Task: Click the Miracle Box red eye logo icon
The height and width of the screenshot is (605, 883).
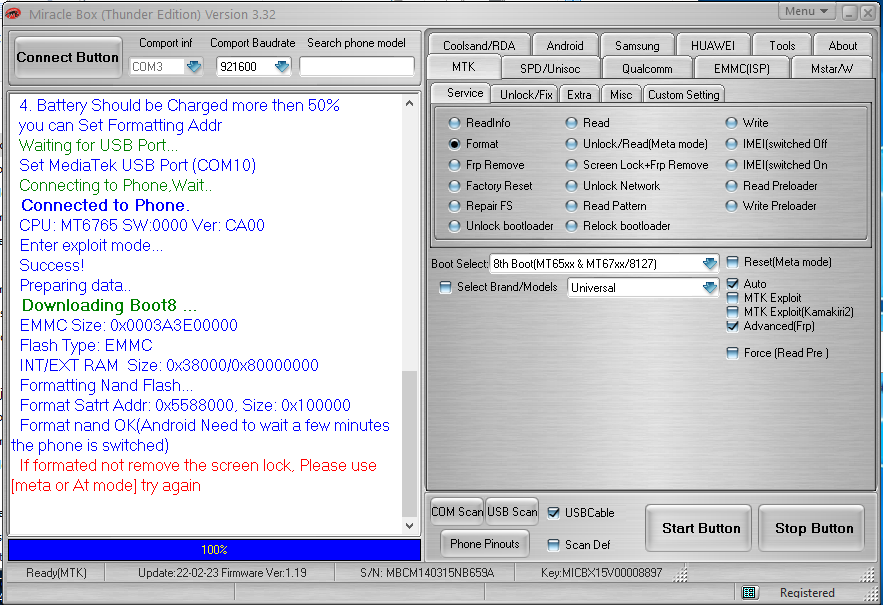Action: 12,14
